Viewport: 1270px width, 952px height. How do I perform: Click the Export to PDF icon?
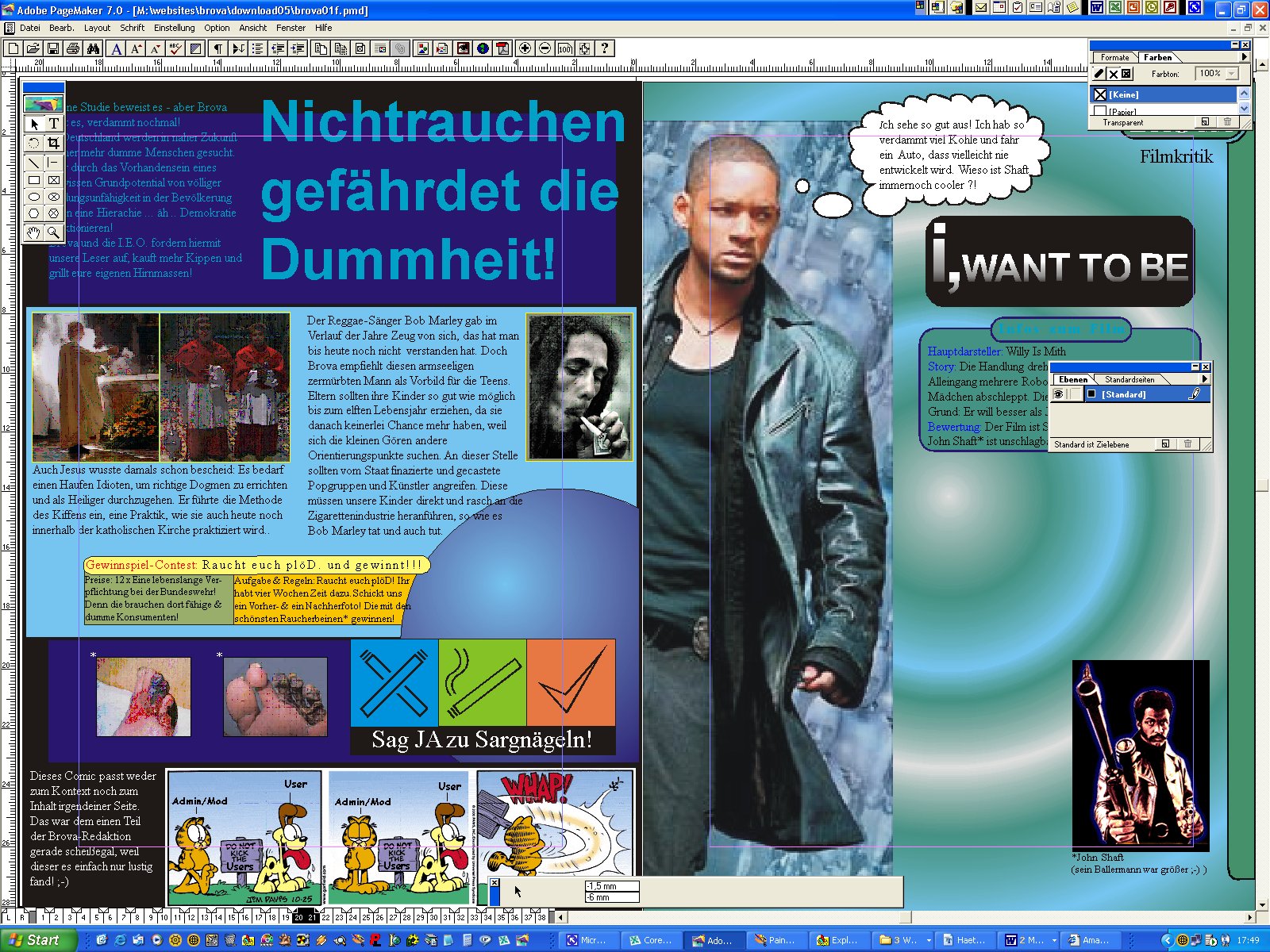point(502,48)
